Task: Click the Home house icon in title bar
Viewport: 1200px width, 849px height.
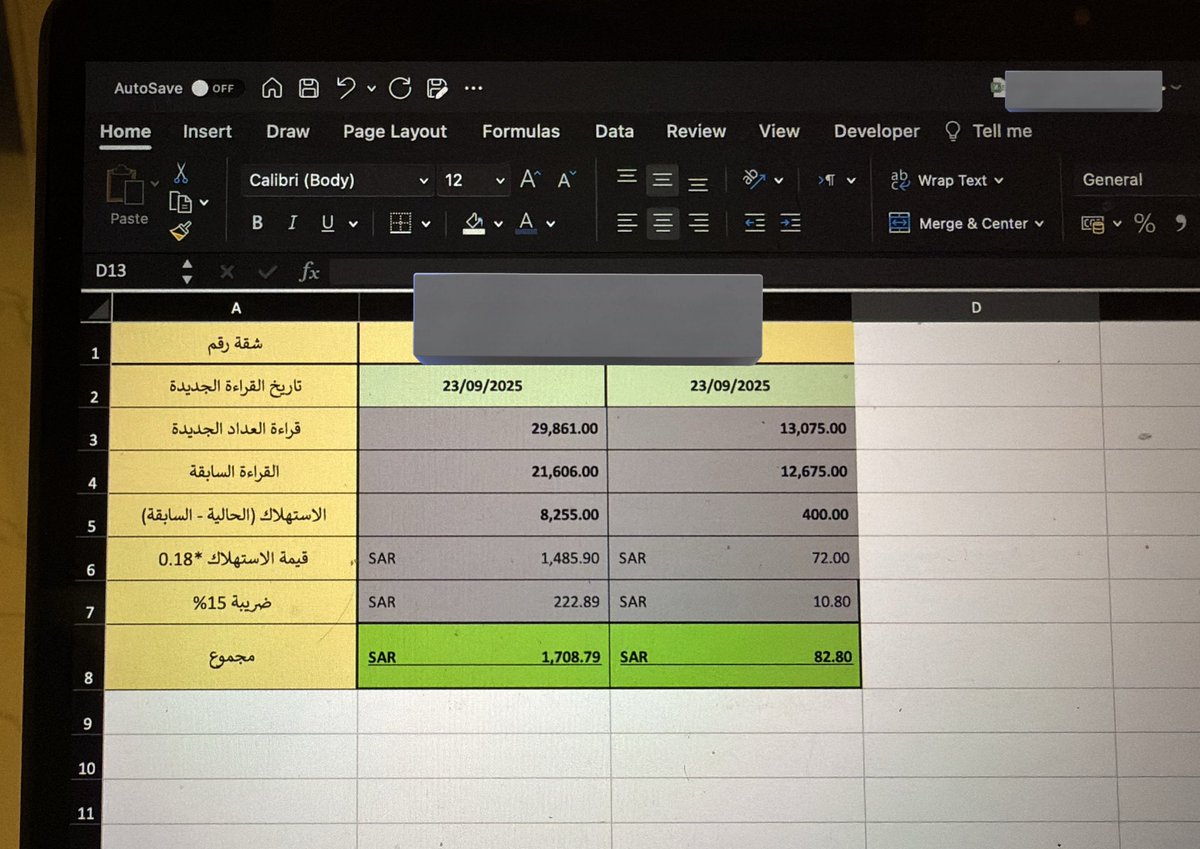Action: (271, 88)
